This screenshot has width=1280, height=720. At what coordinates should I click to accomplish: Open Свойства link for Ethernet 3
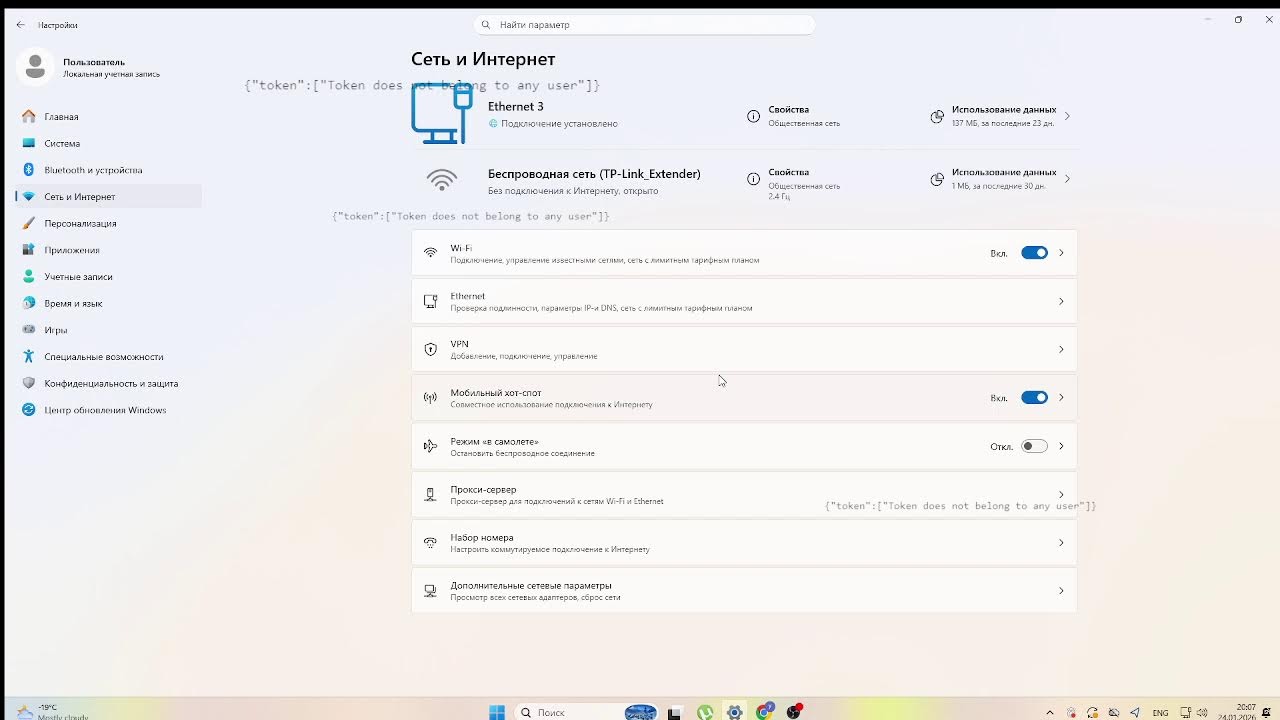789,110
